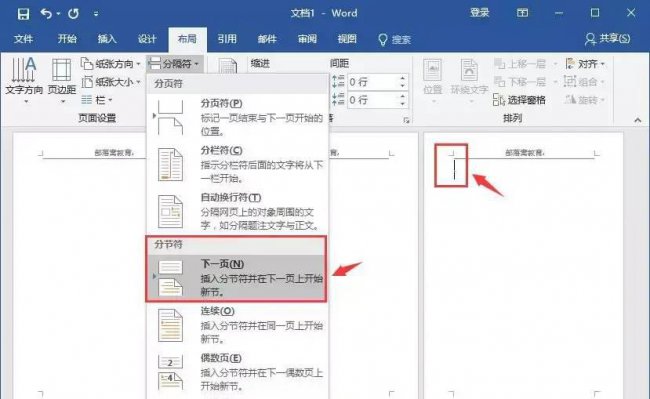Screen dimensions: 650x399
Task: Switch to the 审阅 tab
Action: [307, 39]
